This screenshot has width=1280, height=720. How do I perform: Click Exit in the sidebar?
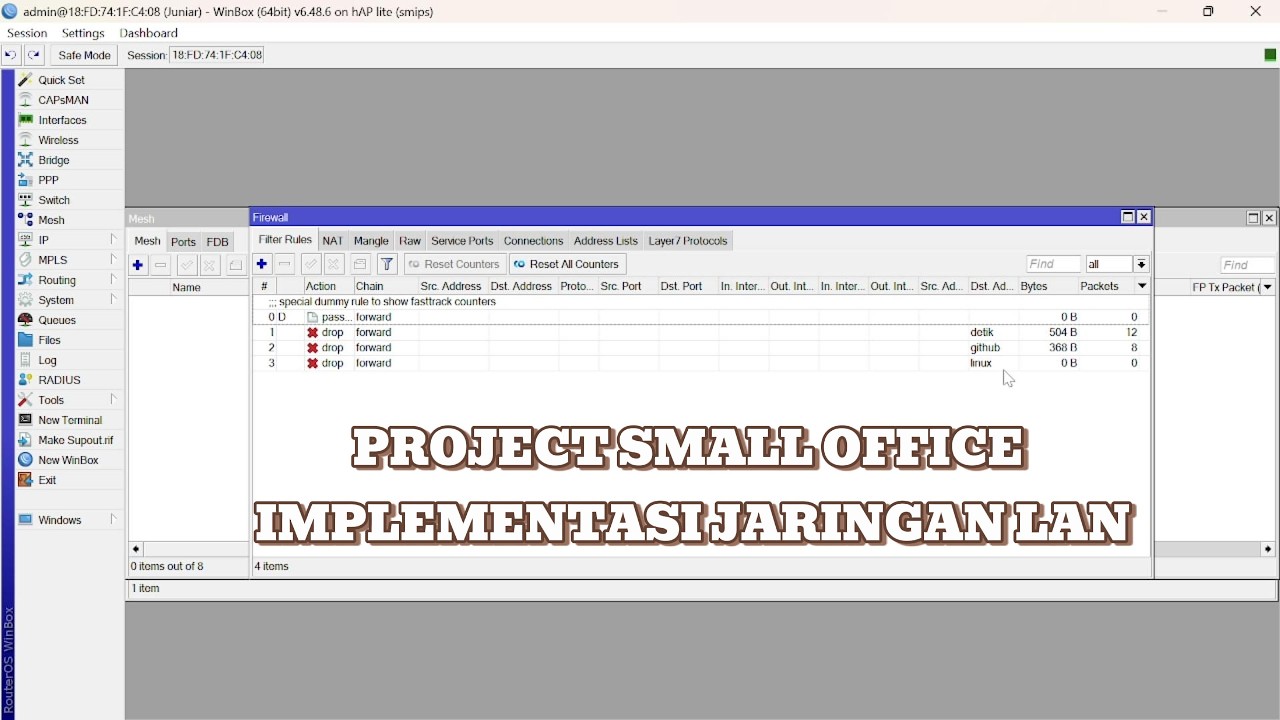(47, 480)
